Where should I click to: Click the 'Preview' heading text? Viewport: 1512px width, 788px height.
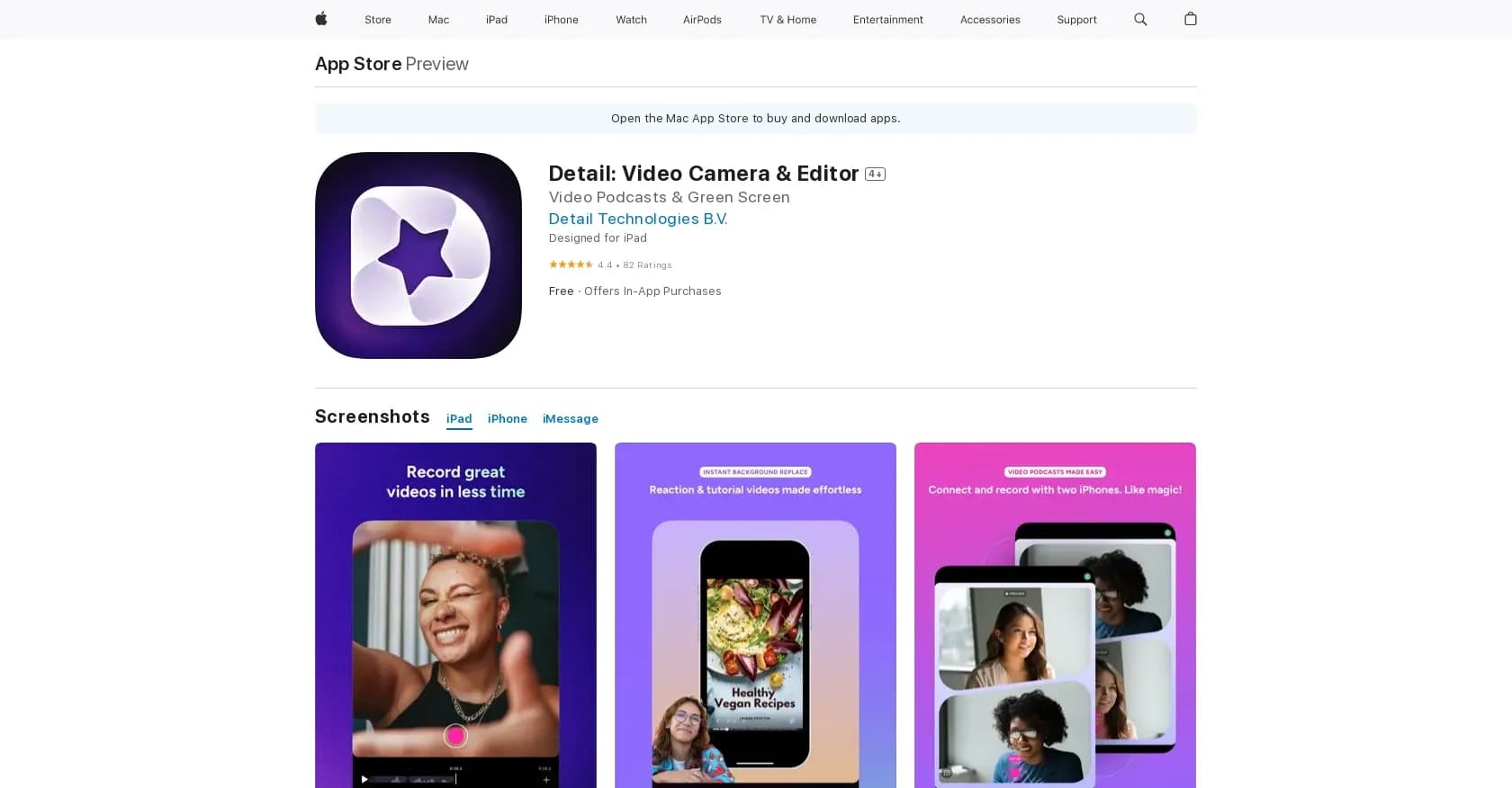tap(436, 64)
